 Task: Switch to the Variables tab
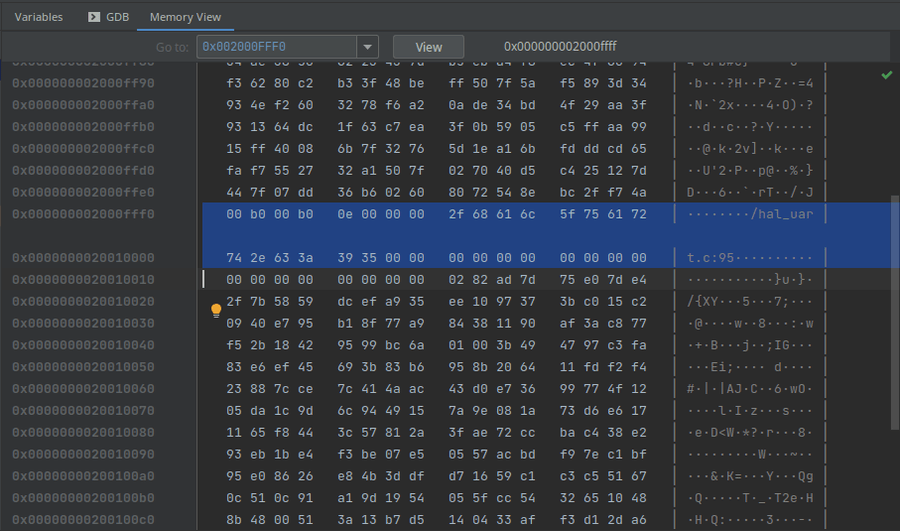click(x=38, y=17)
